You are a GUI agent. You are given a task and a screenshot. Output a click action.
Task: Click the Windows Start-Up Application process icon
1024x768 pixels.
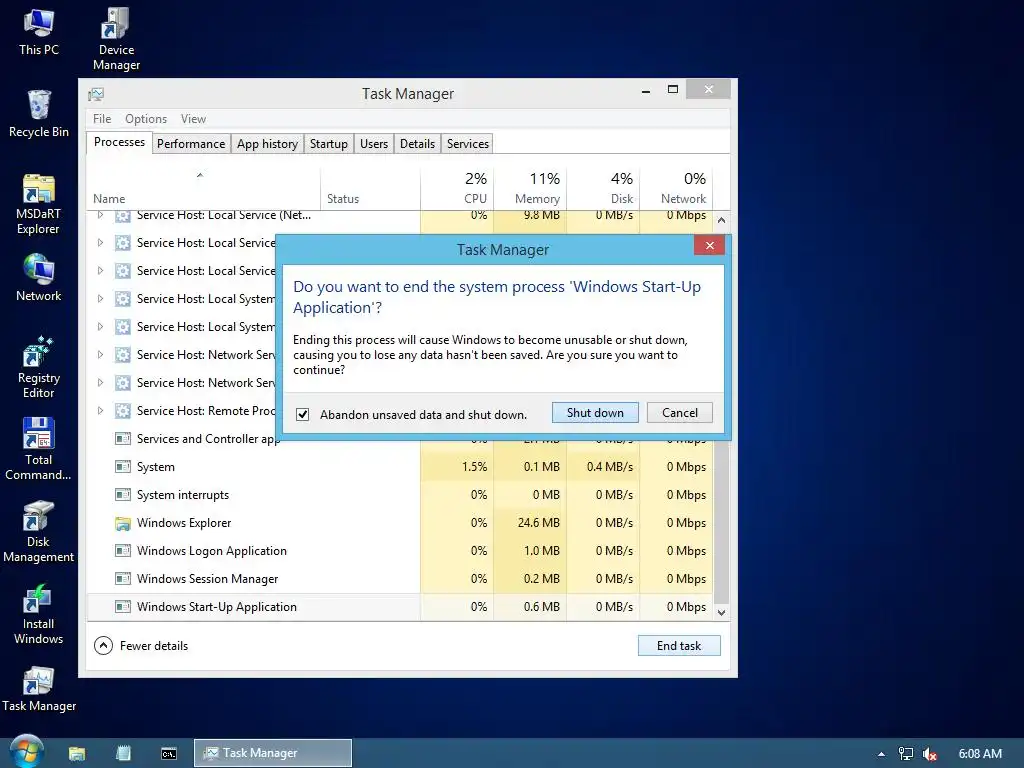pyautogui.click(x=122, y=607)
